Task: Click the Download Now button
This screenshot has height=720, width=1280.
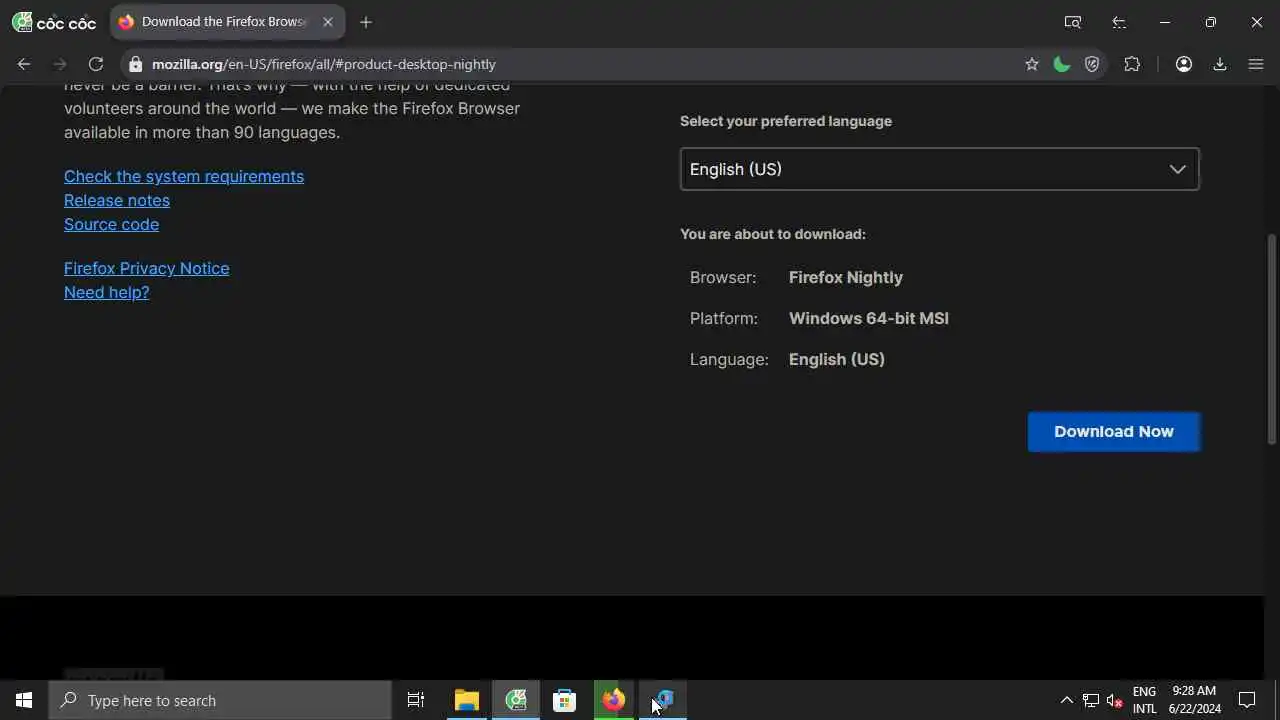Action: point(1114,431)
